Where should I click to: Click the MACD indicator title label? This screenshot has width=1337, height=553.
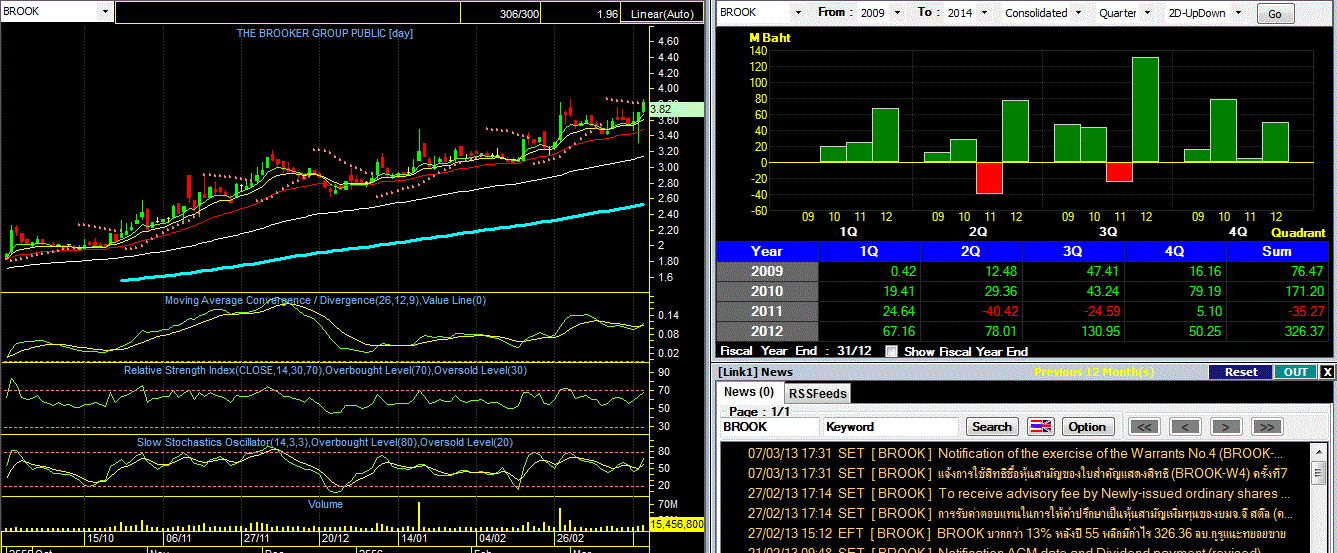[326, 300]
